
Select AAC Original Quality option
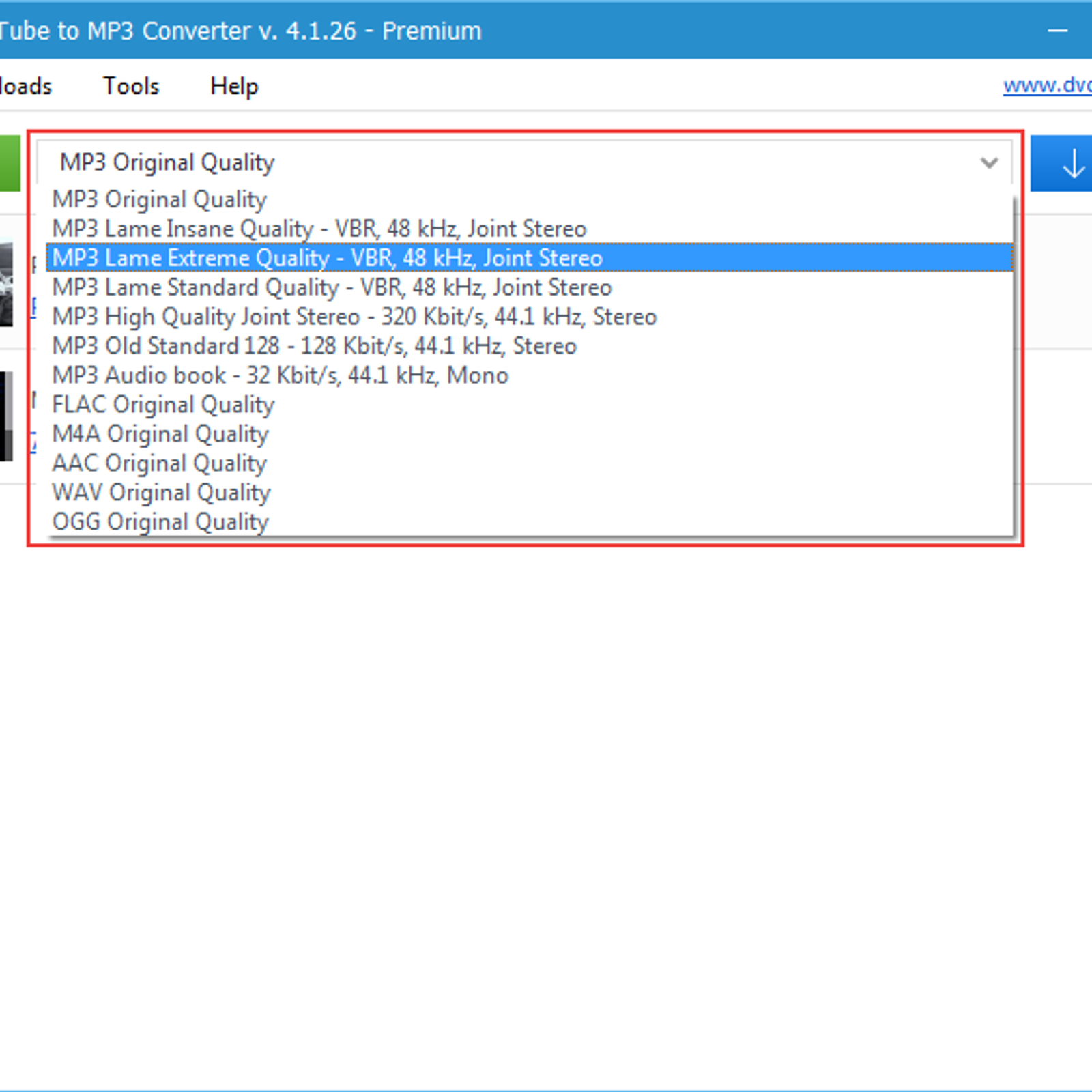(529, 463)
